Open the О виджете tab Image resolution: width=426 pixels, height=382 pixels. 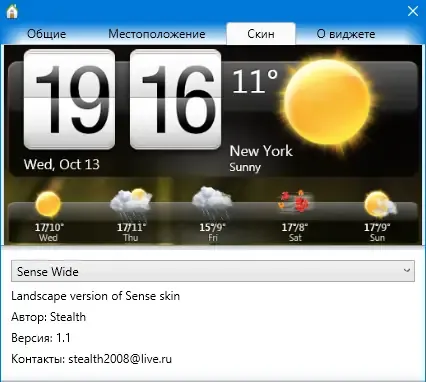click(346, 34)
